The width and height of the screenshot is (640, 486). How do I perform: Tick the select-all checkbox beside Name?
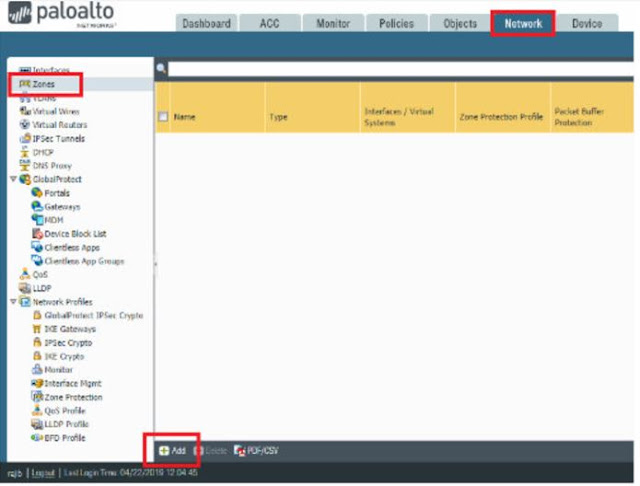click(x=163, y=117)
